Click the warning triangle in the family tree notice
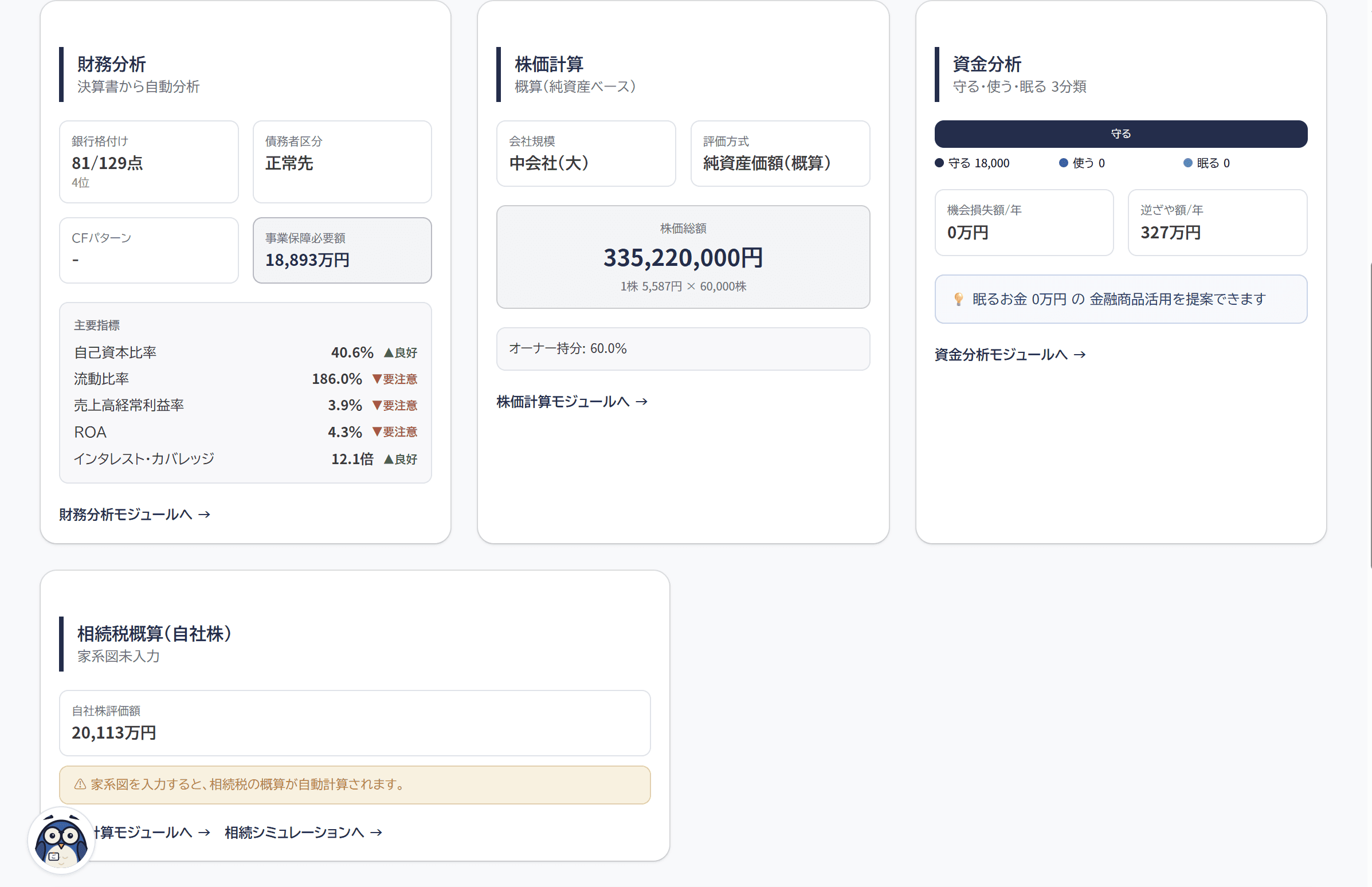This screenshot has width=1372, height=887. point(80,784)
